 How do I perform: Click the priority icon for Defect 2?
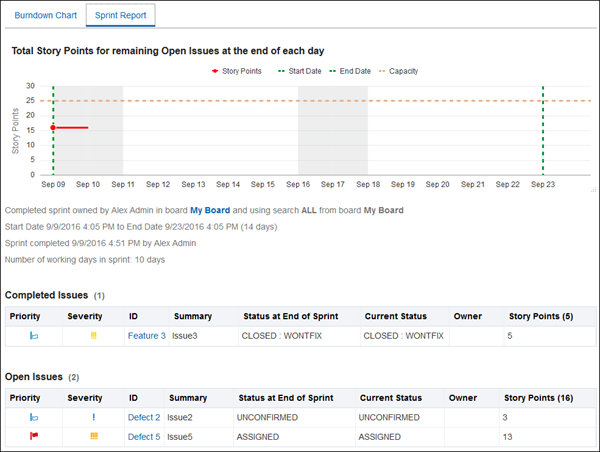click(x=34, y=417)
